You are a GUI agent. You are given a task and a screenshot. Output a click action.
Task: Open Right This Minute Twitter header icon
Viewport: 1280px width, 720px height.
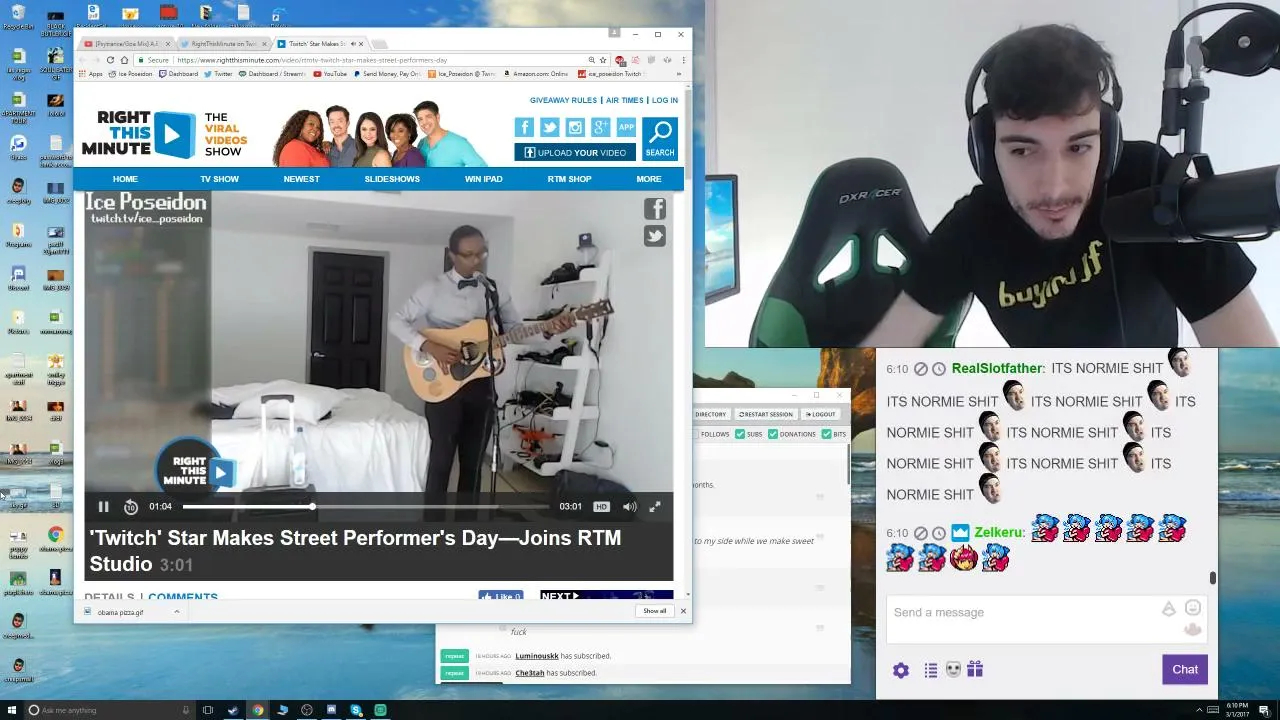point(550,127)
